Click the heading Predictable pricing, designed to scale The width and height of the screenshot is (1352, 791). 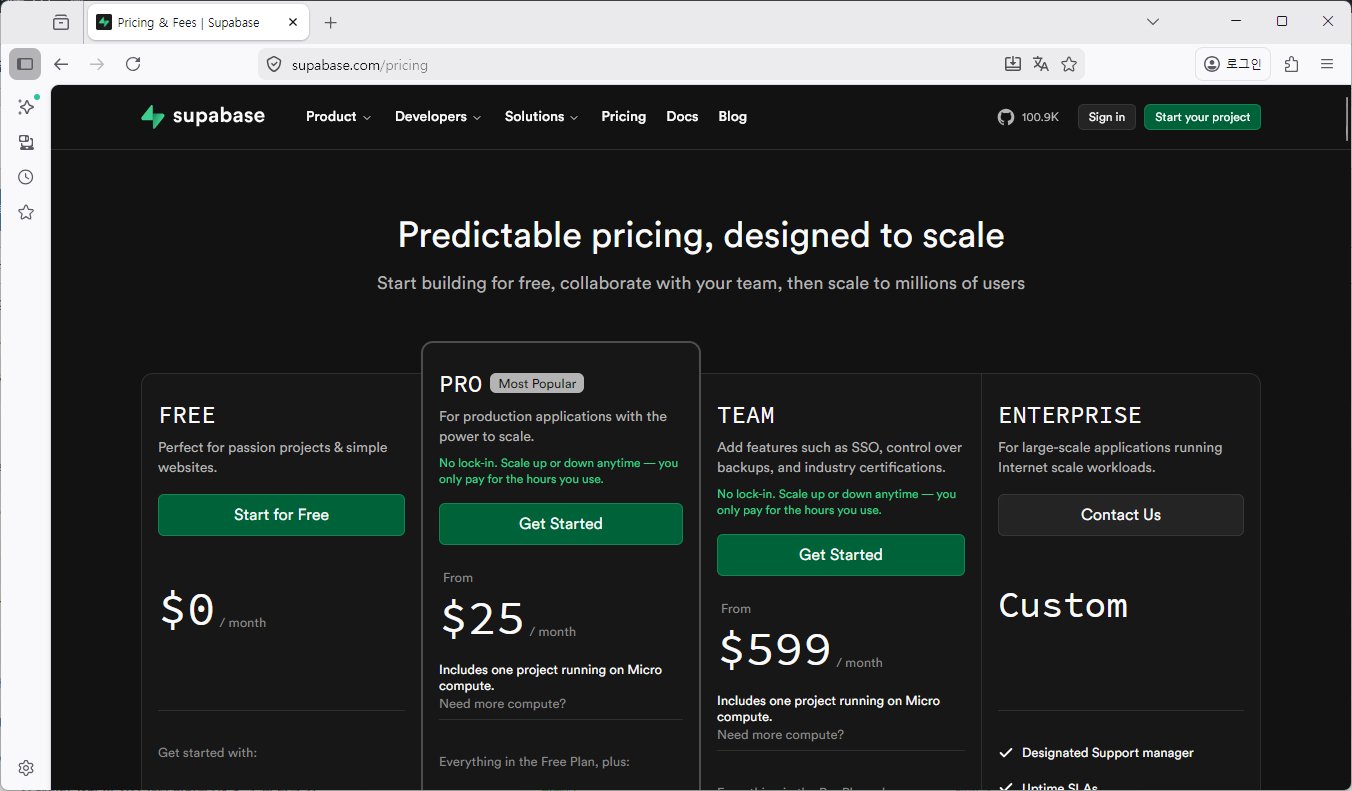701,235
